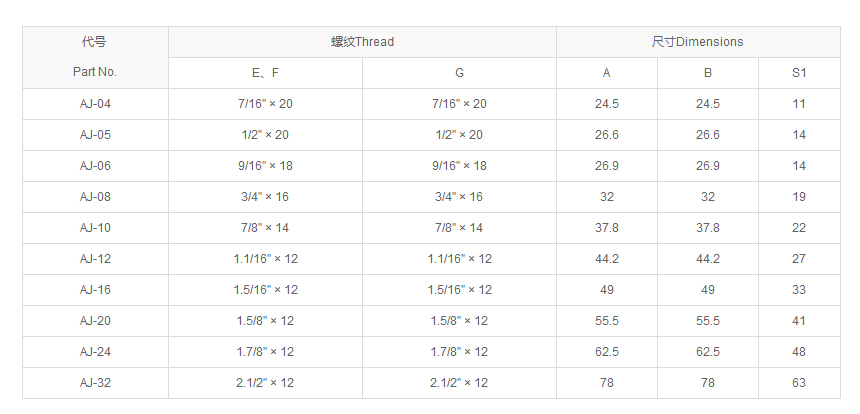Click the A dimension column header
Image resolution: width=860 pixels, height=414 pixels.
(x=607, y=73)
